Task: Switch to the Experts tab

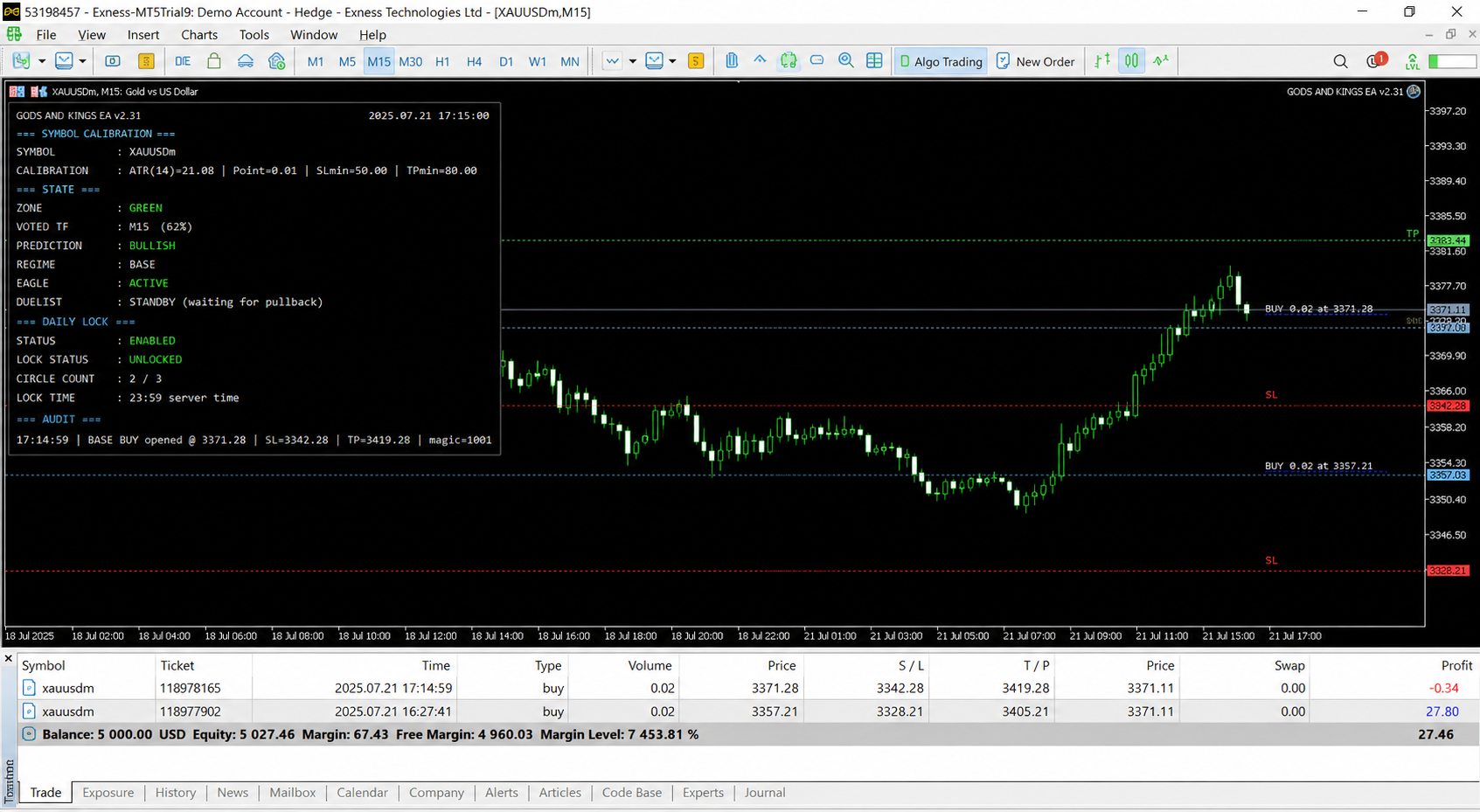Action: pyautogui.click(x=703, y=793)
